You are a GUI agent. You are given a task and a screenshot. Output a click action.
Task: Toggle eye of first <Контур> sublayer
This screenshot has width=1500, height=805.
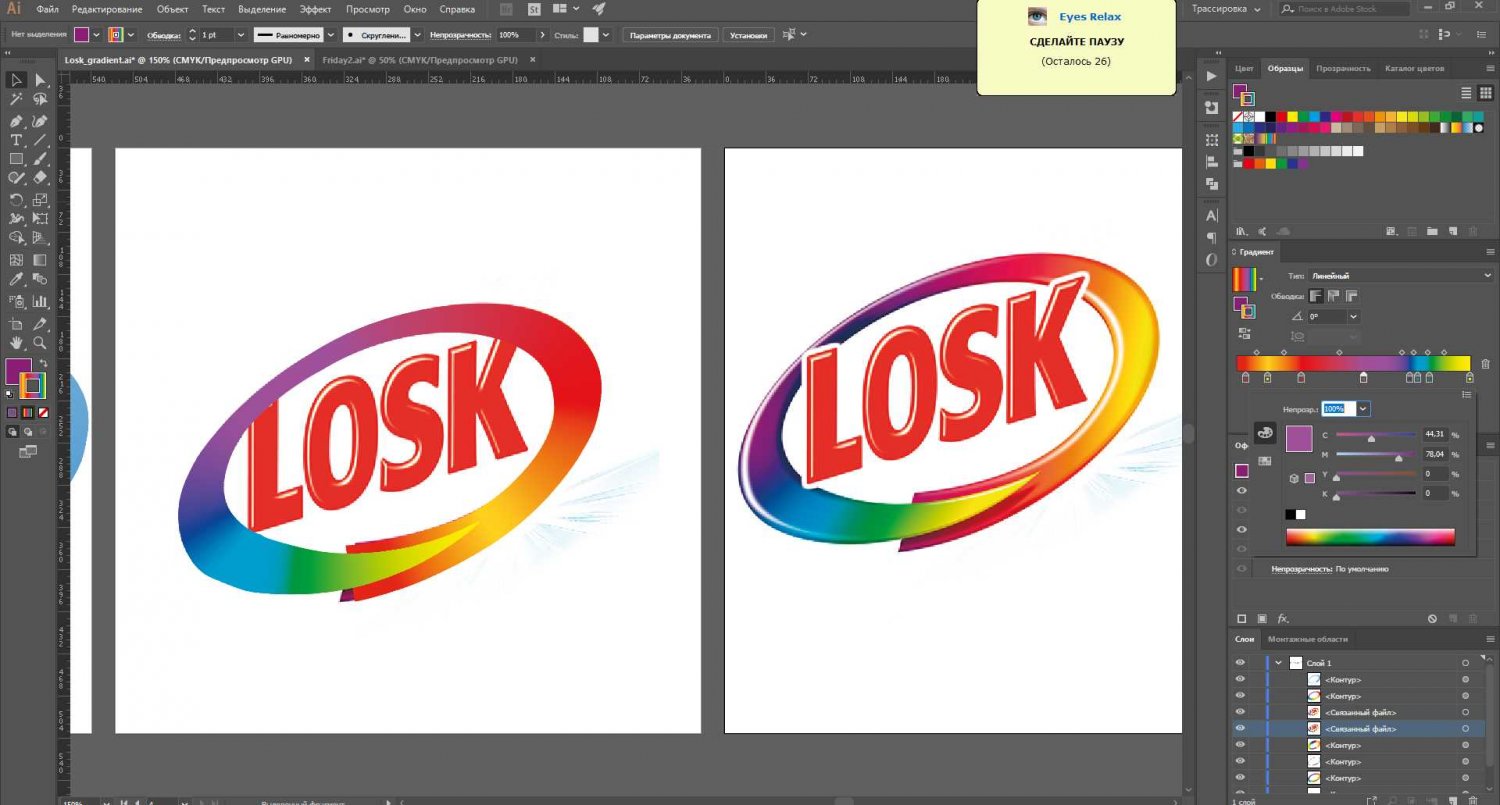(1240, 680)
